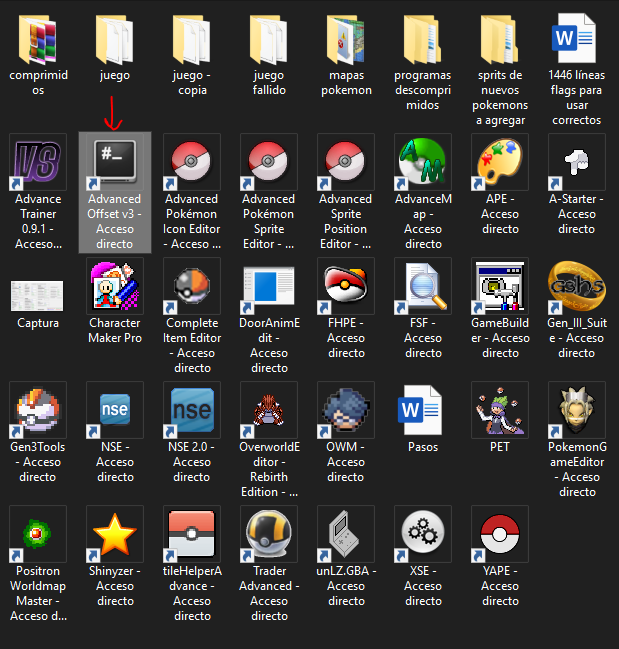Screen dimensions: 619x649
Task: Click the Complete Item Editor shortcut
Action: (x=192, y=286)
